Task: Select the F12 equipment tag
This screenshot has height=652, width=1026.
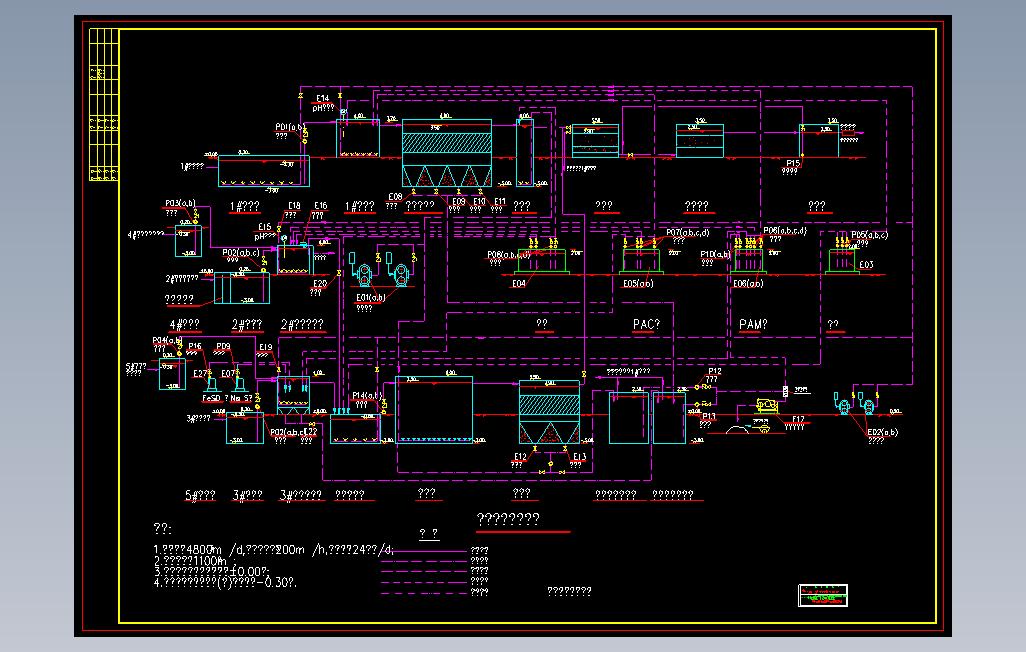Action: [x=798, y=419]
